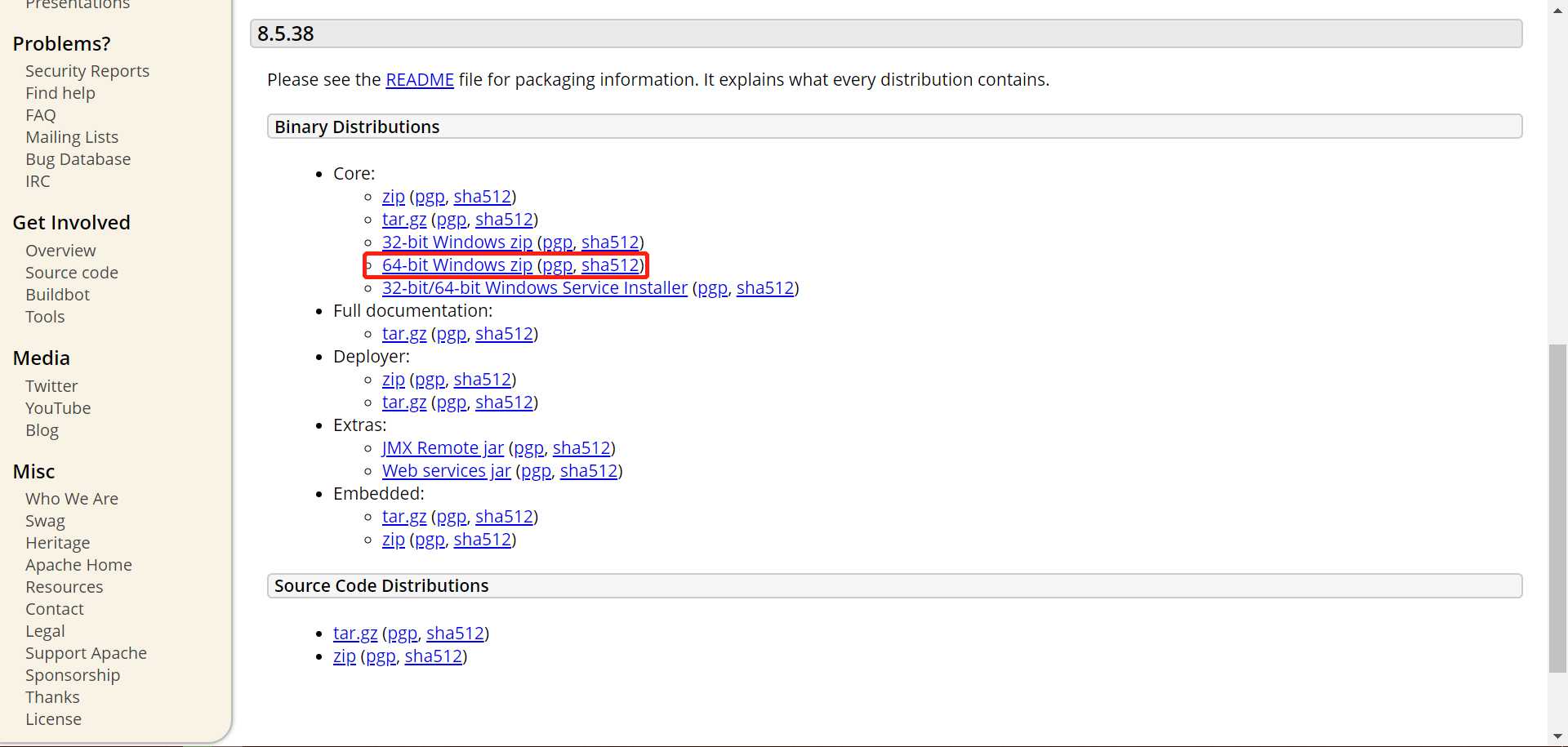Open pgp for 64-bit Windows zip
The width and height of the screenshot is (1568, 747).
(558, 265)
